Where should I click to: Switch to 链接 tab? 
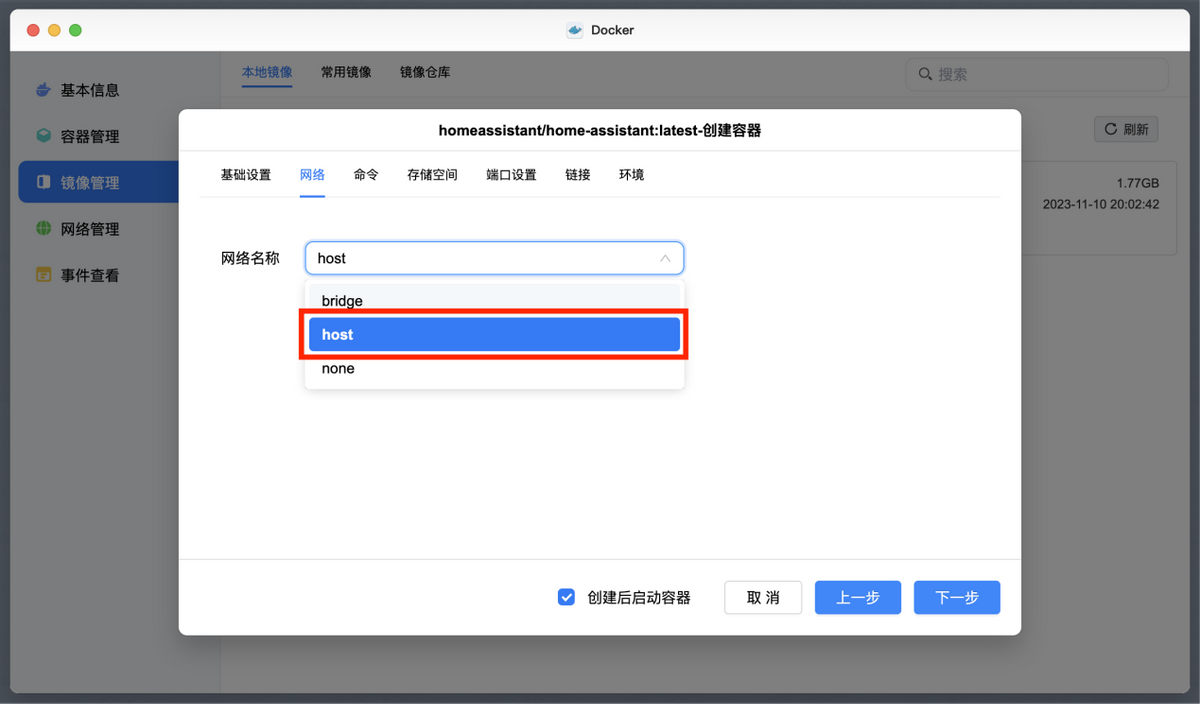click(x=578, y=175)
